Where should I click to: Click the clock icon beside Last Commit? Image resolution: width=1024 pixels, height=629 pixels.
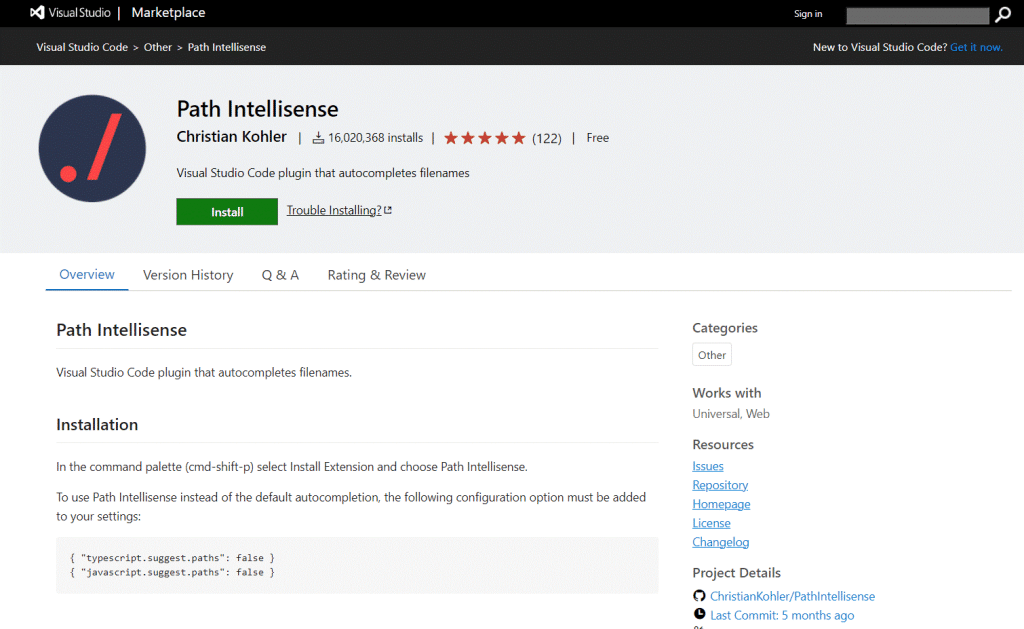coord(699,614)
